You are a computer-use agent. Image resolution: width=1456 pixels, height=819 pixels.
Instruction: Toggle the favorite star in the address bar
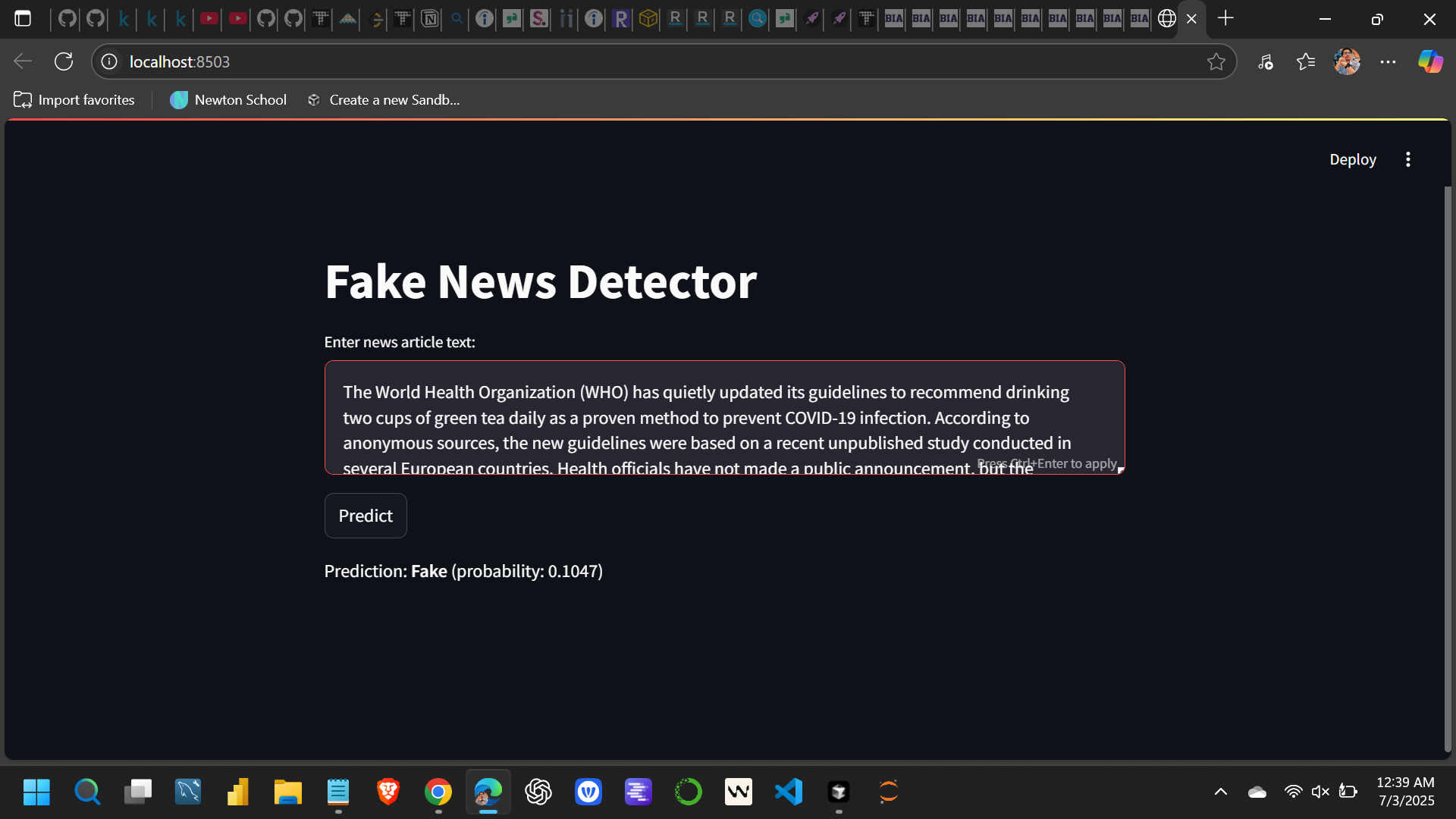1217,61
